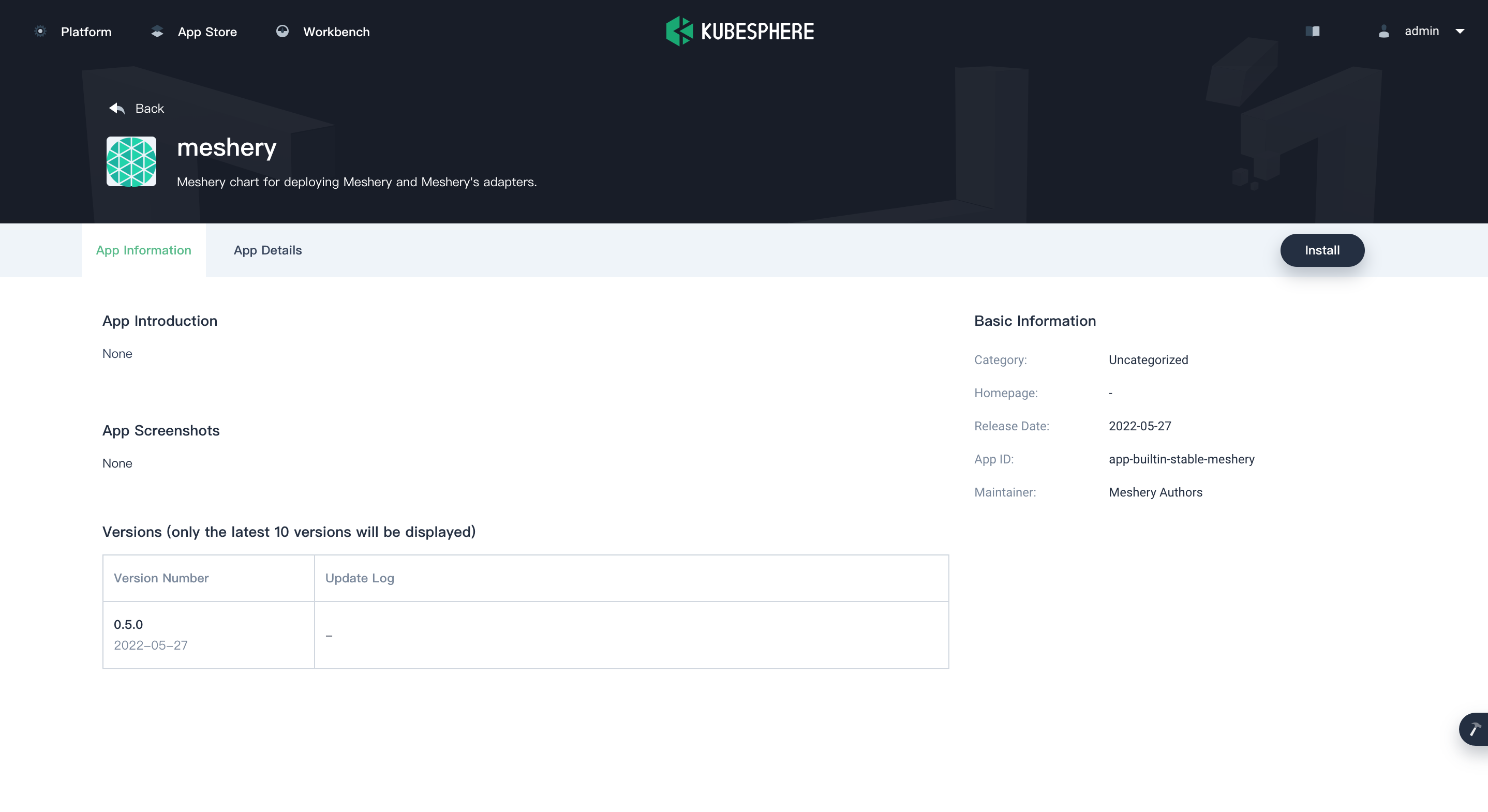Expand the admin dropdown arrow
This screenshot has width=1488, height=812.
[1460, 31]
